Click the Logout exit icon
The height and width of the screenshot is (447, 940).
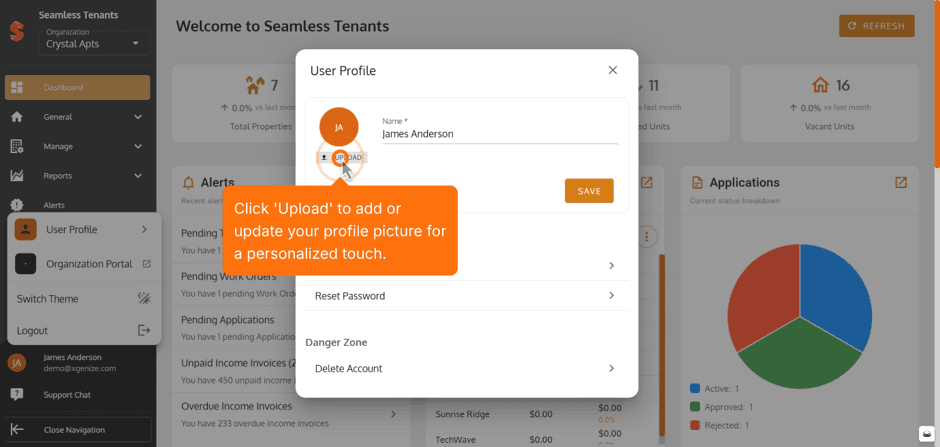point(144,330)
